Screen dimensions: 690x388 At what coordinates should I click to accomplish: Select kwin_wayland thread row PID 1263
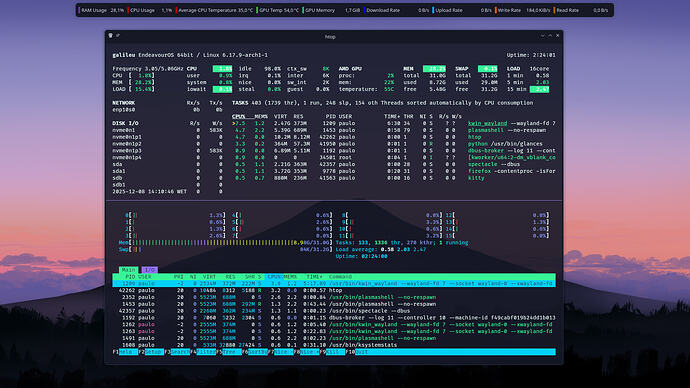pos(334,331)
